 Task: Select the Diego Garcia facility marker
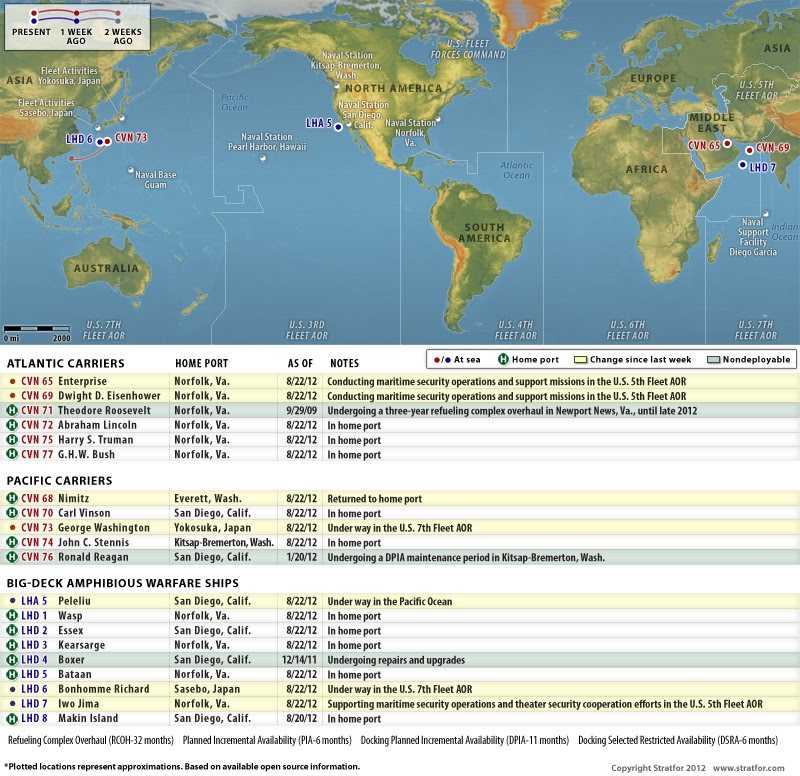coord(765,213)
